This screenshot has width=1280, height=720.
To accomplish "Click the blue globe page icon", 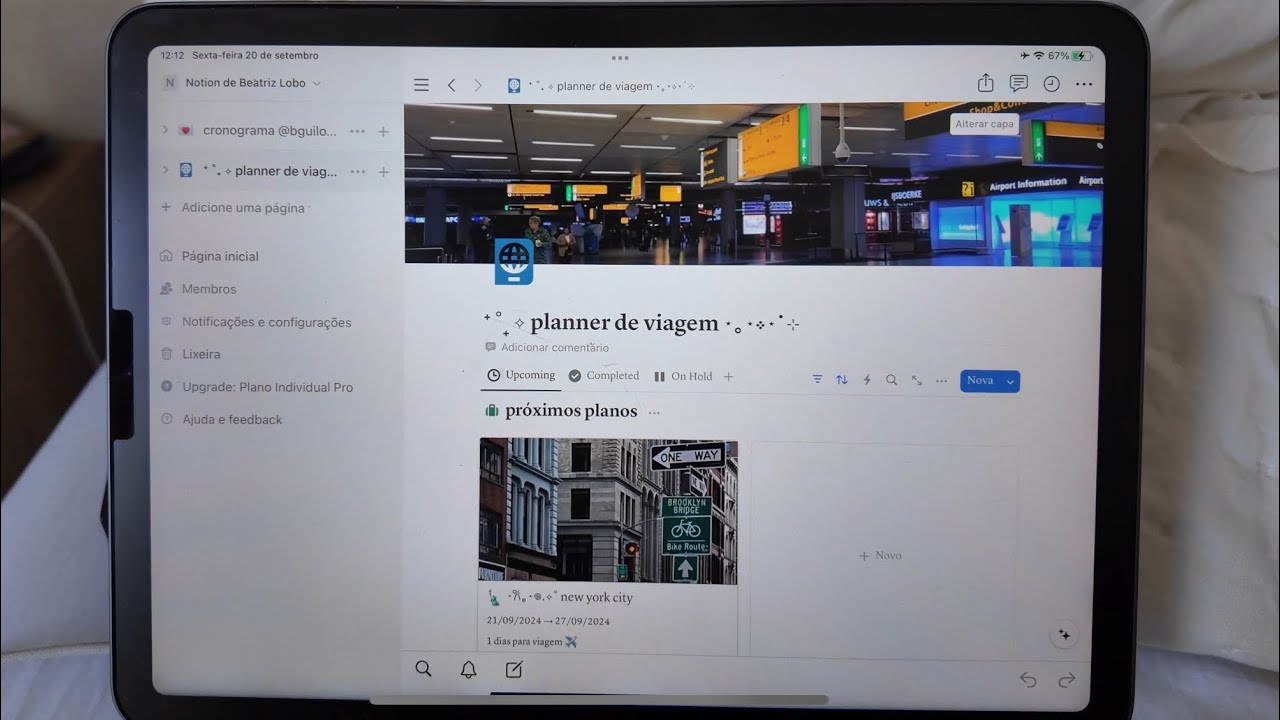I will [514, 262].
